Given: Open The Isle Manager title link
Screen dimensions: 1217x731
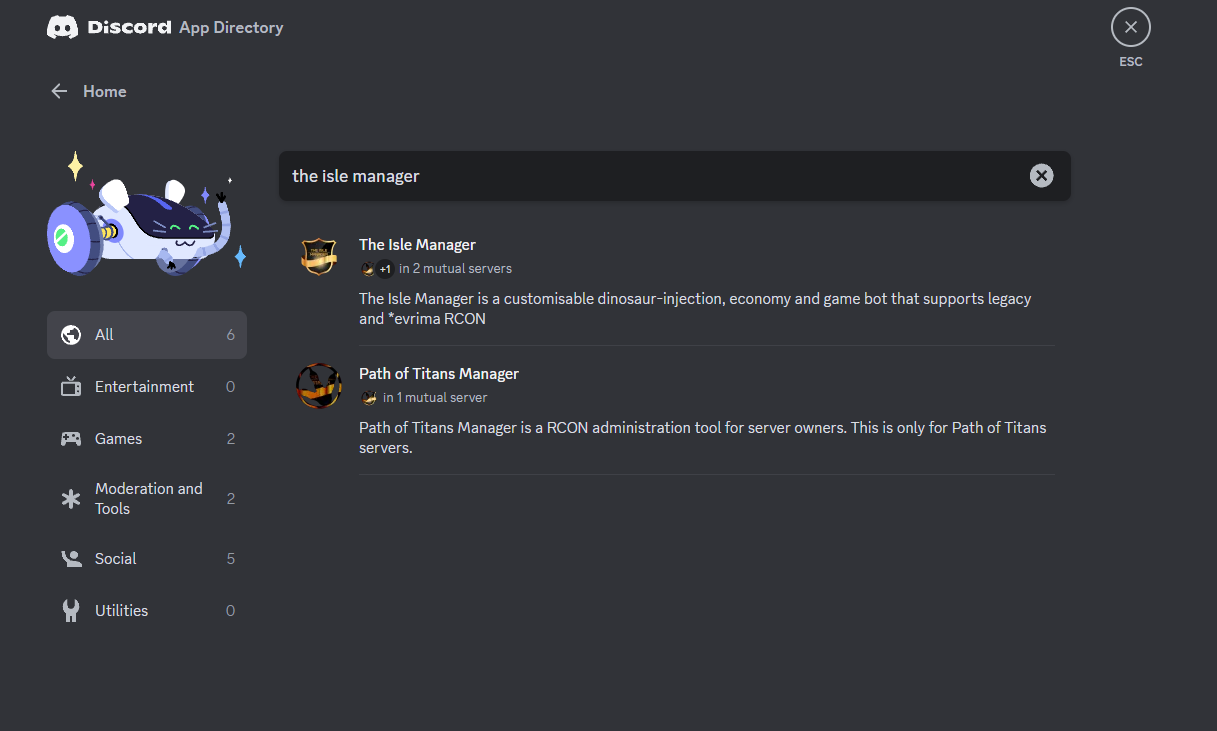Looking at the screenshot, I should point(417,245).
